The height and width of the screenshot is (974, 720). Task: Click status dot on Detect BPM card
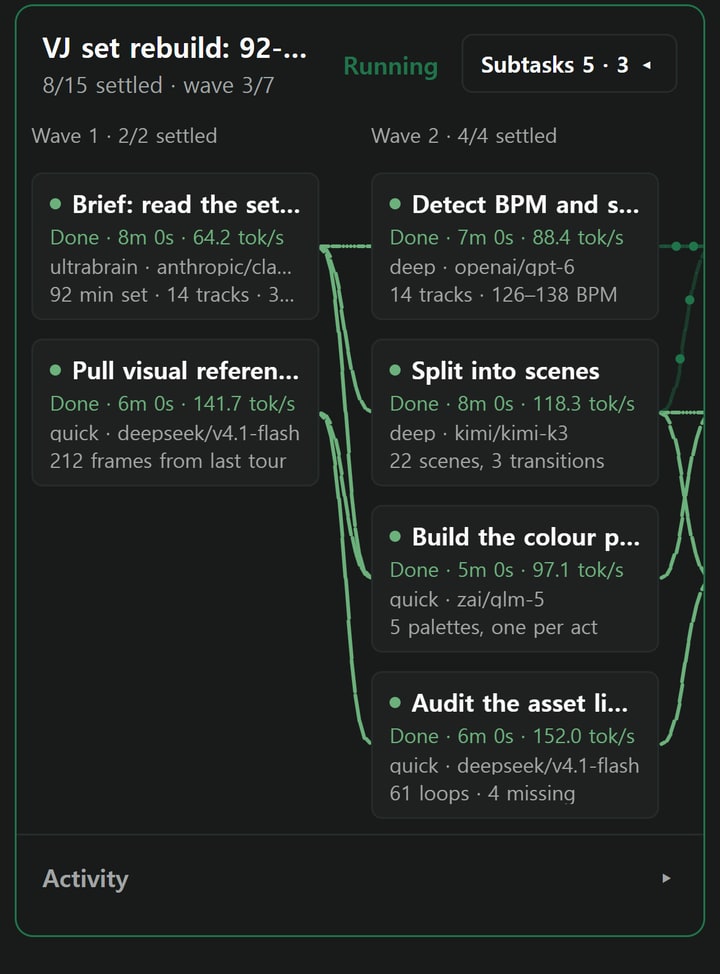tap(395, 204)
